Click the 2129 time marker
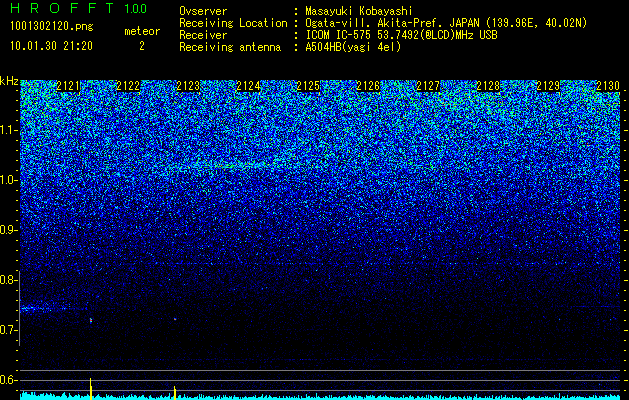 [548, 86]
